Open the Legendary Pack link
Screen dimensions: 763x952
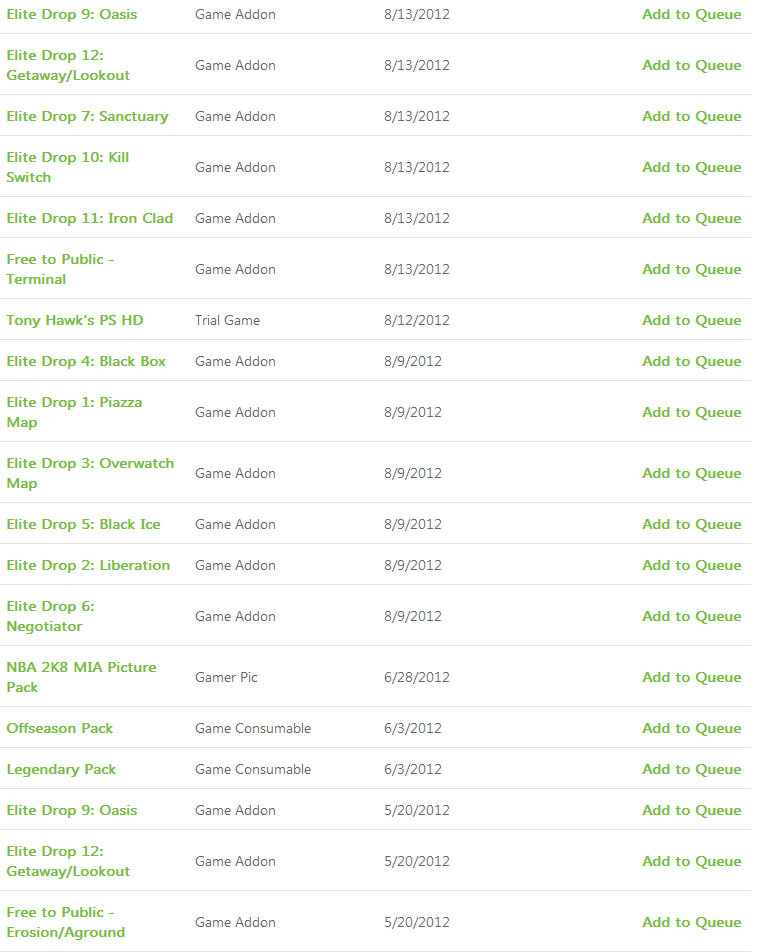coord(61,769)
